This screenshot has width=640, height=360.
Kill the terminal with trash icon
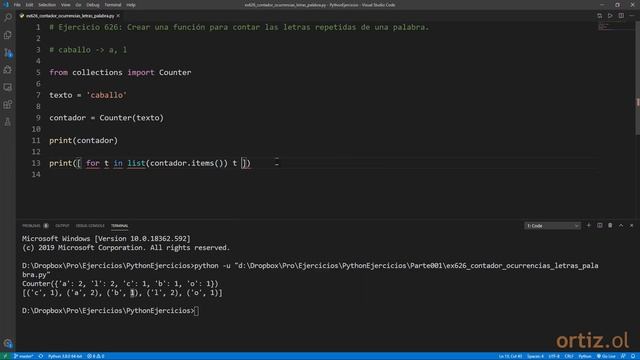click(610, 225)
